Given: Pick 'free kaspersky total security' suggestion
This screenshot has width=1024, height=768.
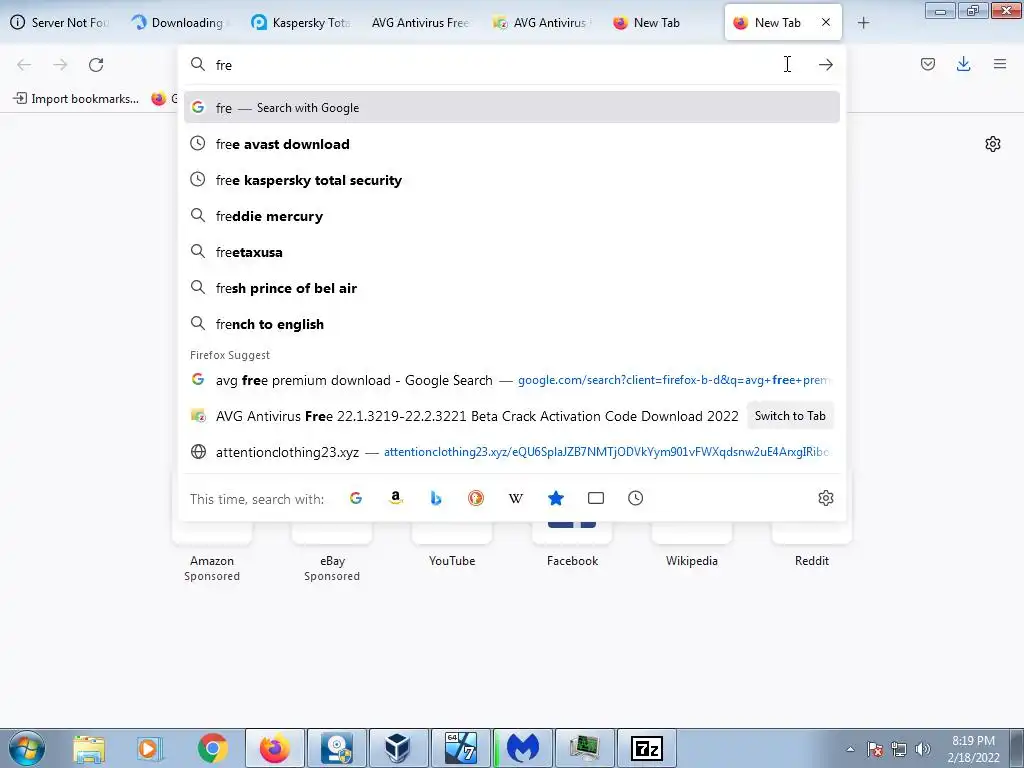Looking at the screenshot, I should [511, 180].
